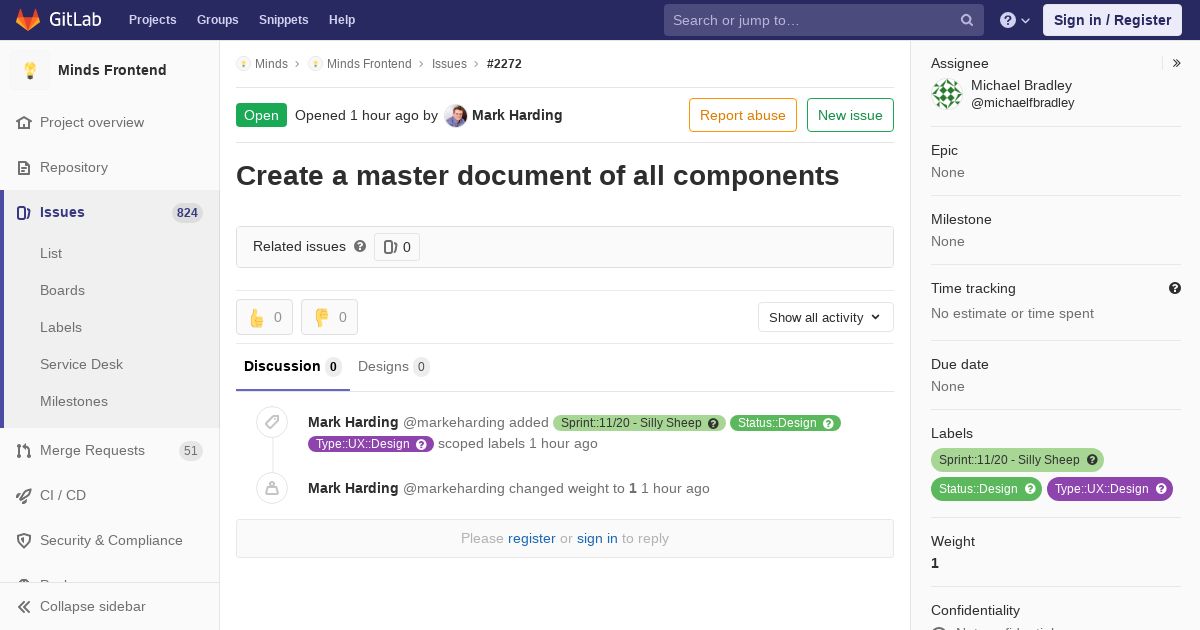Viewport: 1200px width, 630px height.
Task: Click the weight change activity icon
Action: (272, 488)
